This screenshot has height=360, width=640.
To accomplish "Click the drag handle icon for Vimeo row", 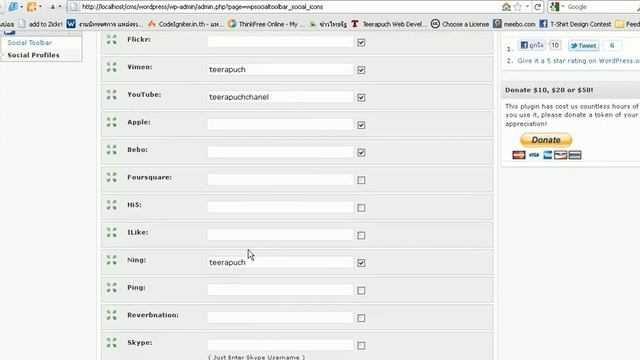I will coord(111,67).
